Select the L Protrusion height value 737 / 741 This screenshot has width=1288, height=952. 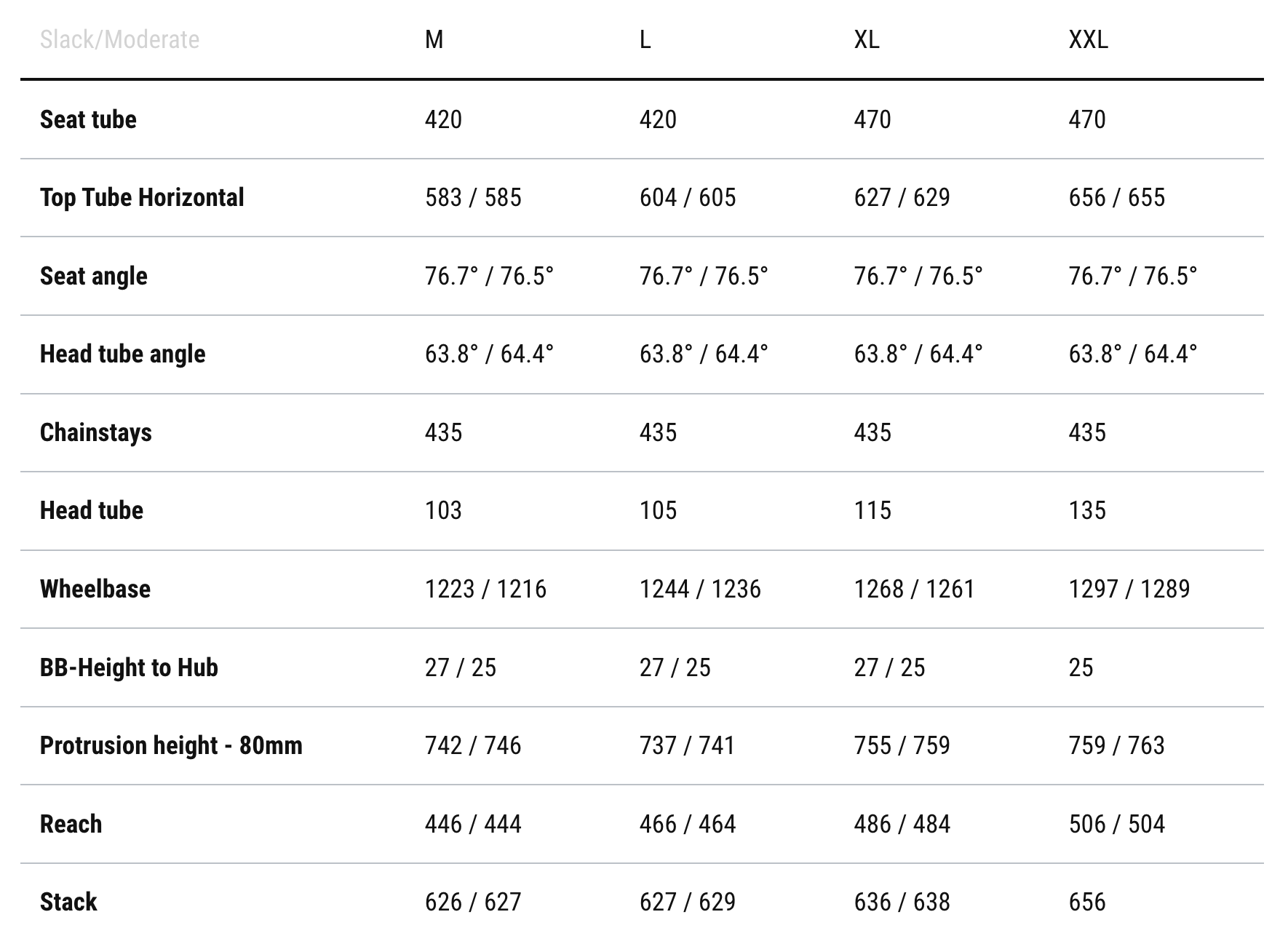688,745
